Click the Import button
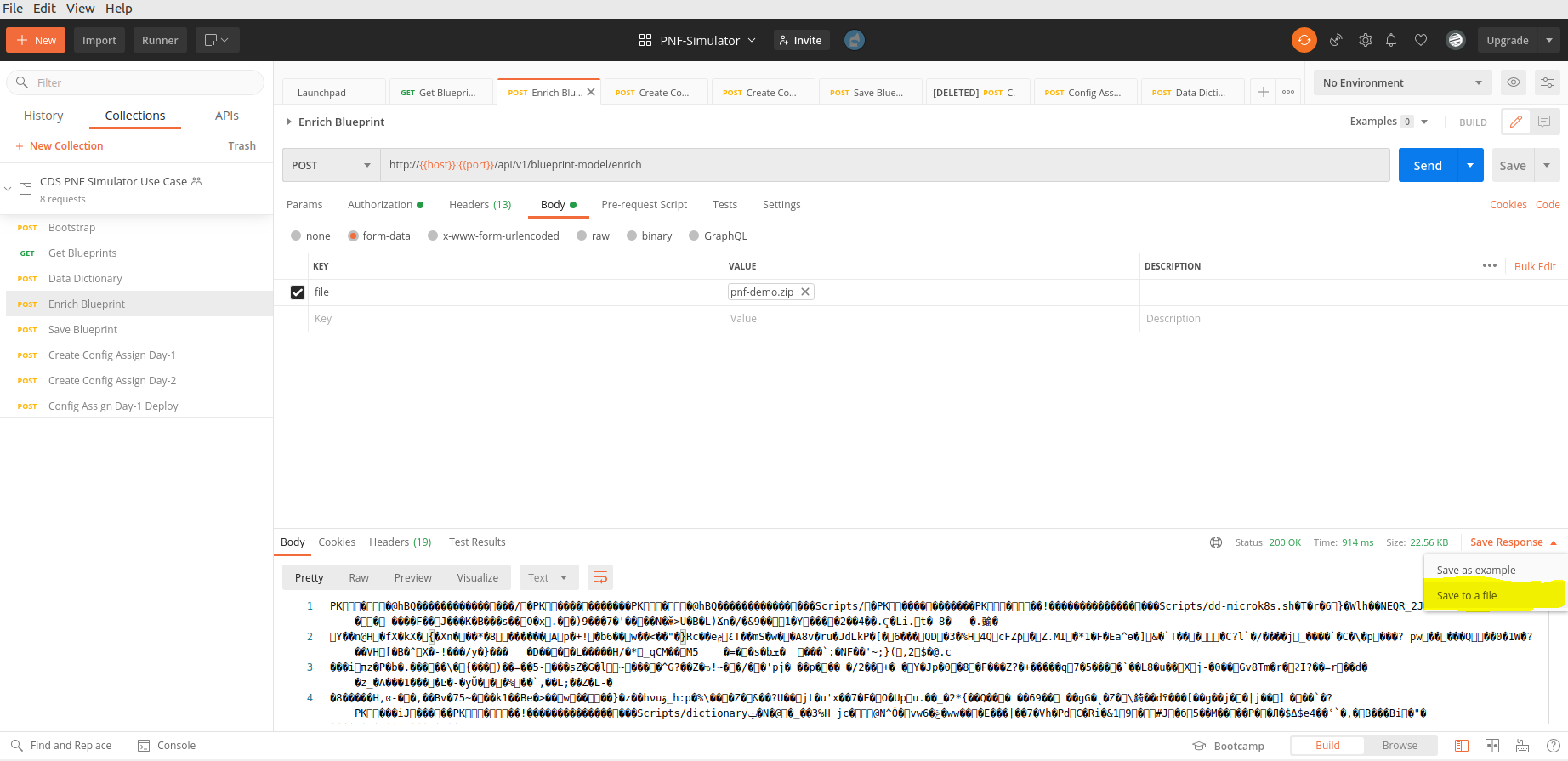Viewport: 1568px width, 761px height. 99,40
